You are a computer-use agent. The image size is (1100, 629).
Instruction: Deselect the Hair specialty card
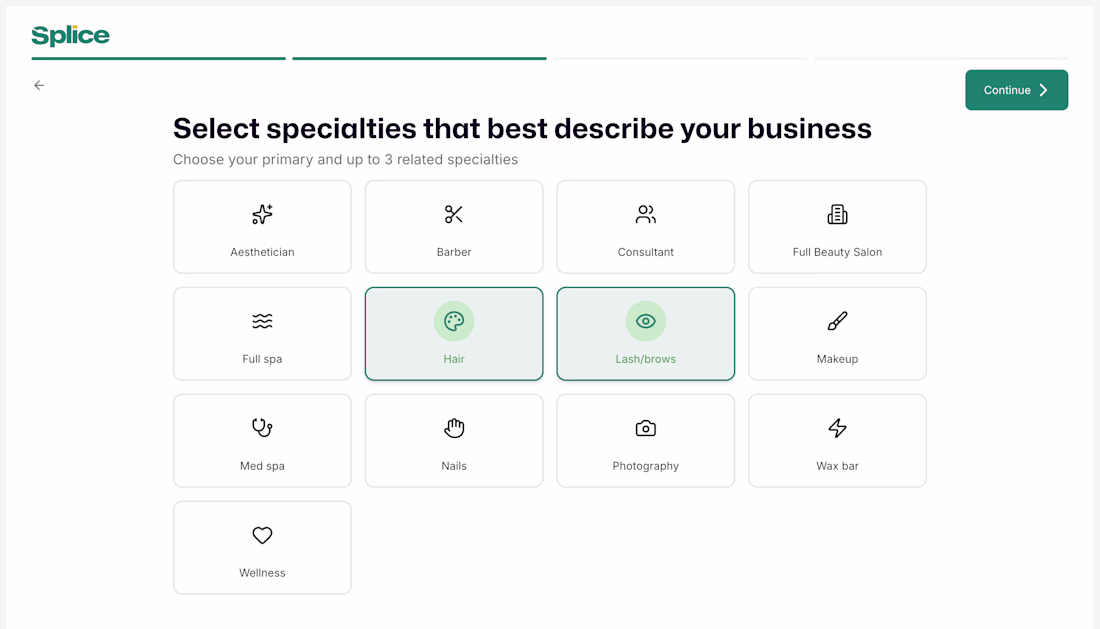pyautogui.click(x=454, y=334)
